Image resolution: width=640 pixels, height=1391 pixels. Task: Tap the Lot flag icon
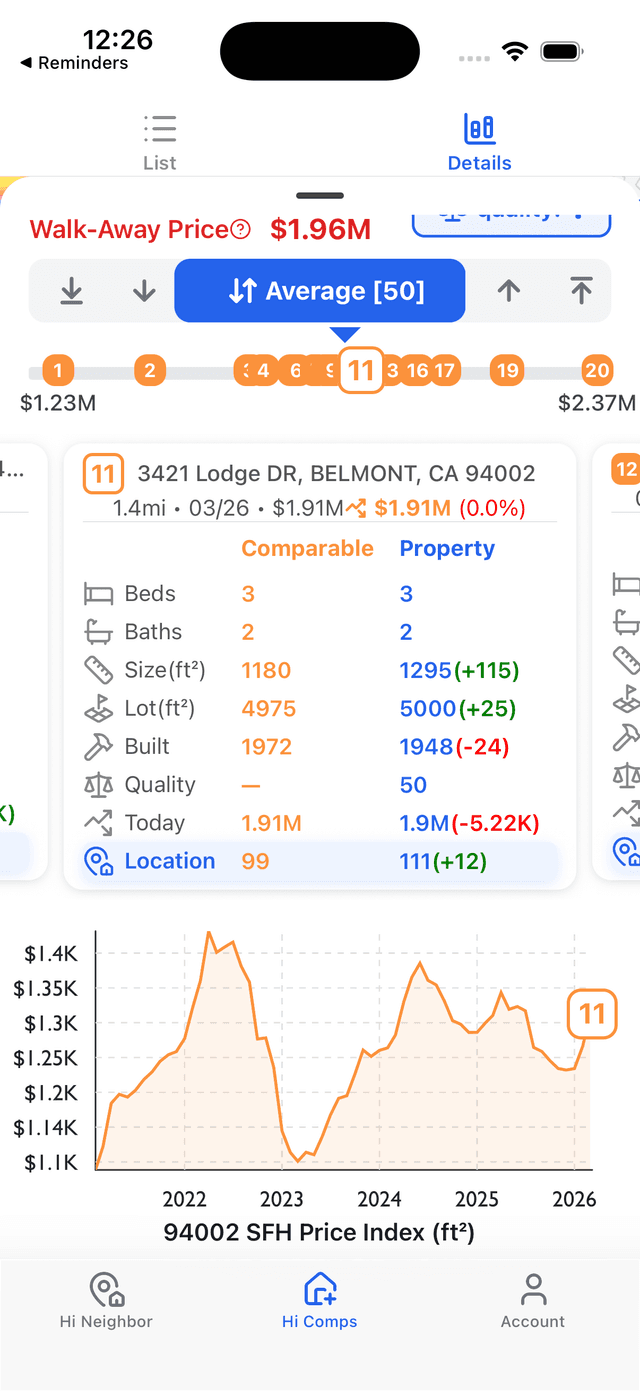point(98,709)
